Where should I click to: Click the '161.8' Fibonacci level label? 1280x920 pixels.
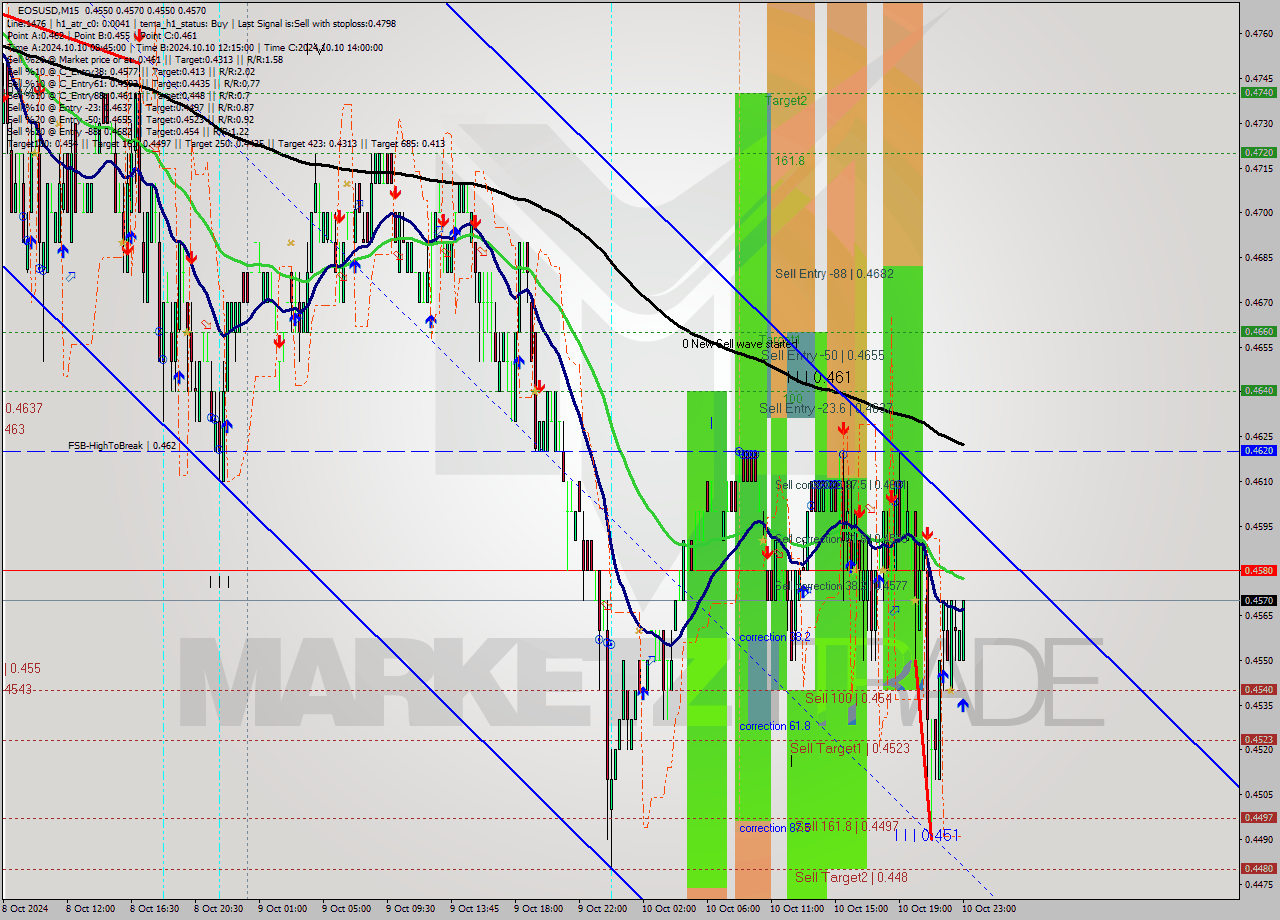pos(789,160)
